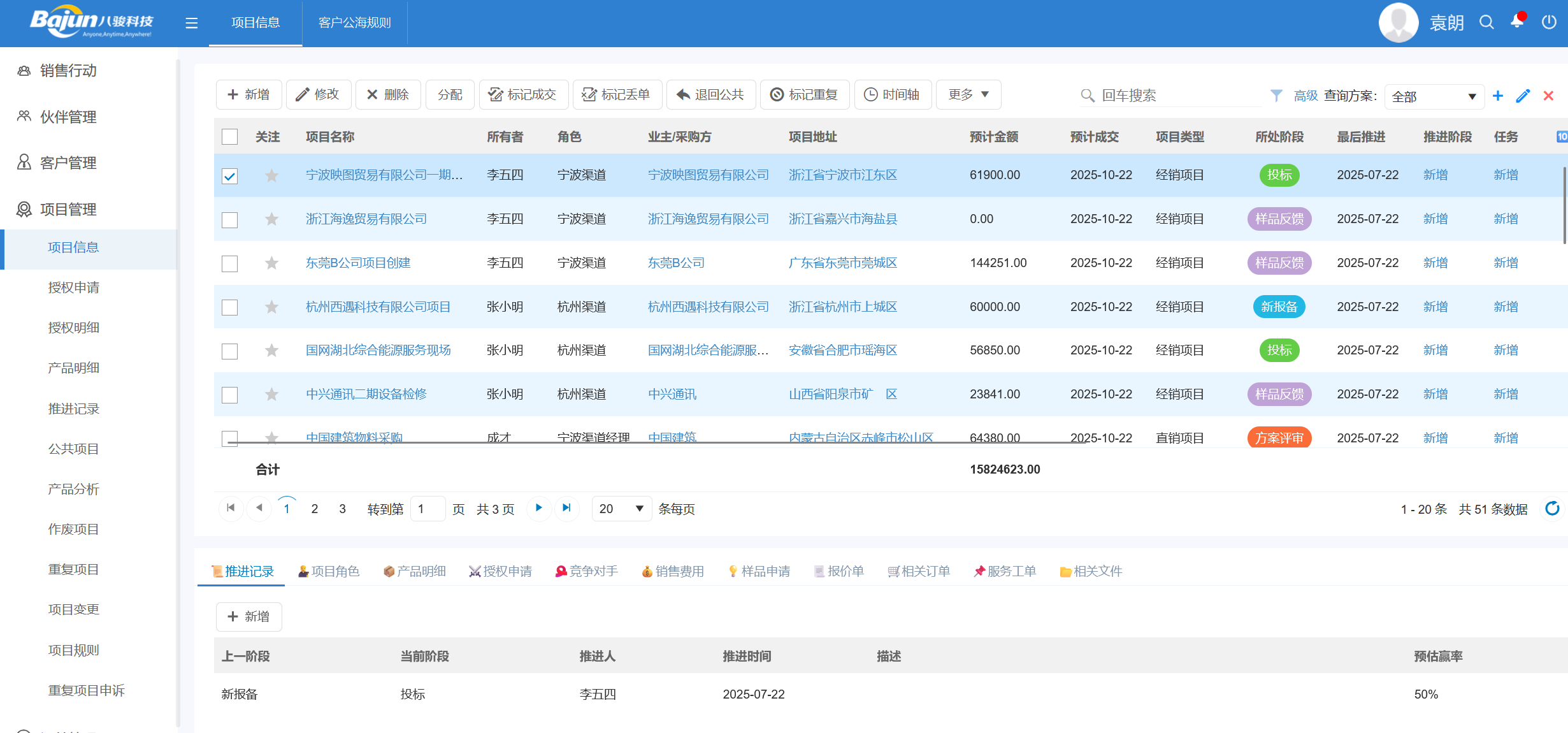Open the 更多 dropdown menu
The height and width of the screenshot is (733, 1568).
click(x=967, y=94)
